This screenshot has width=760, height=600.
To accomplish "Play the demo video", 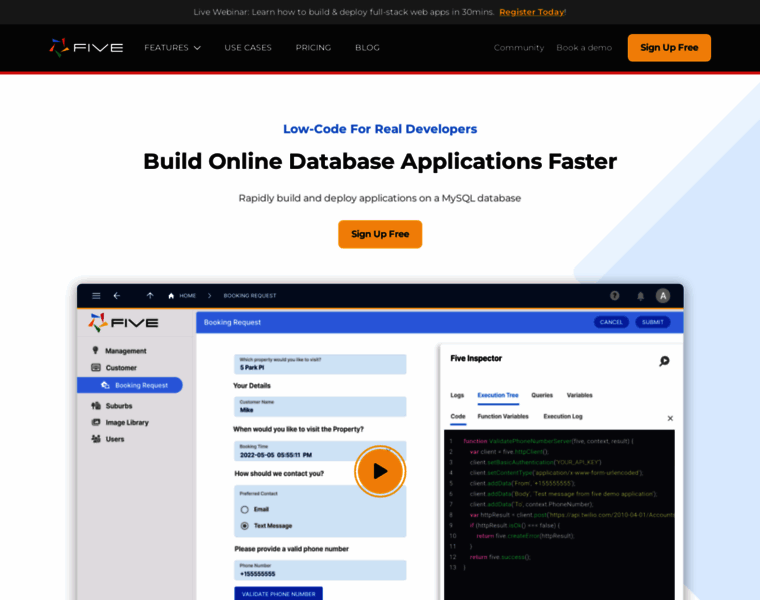I will tap(380, 471).
